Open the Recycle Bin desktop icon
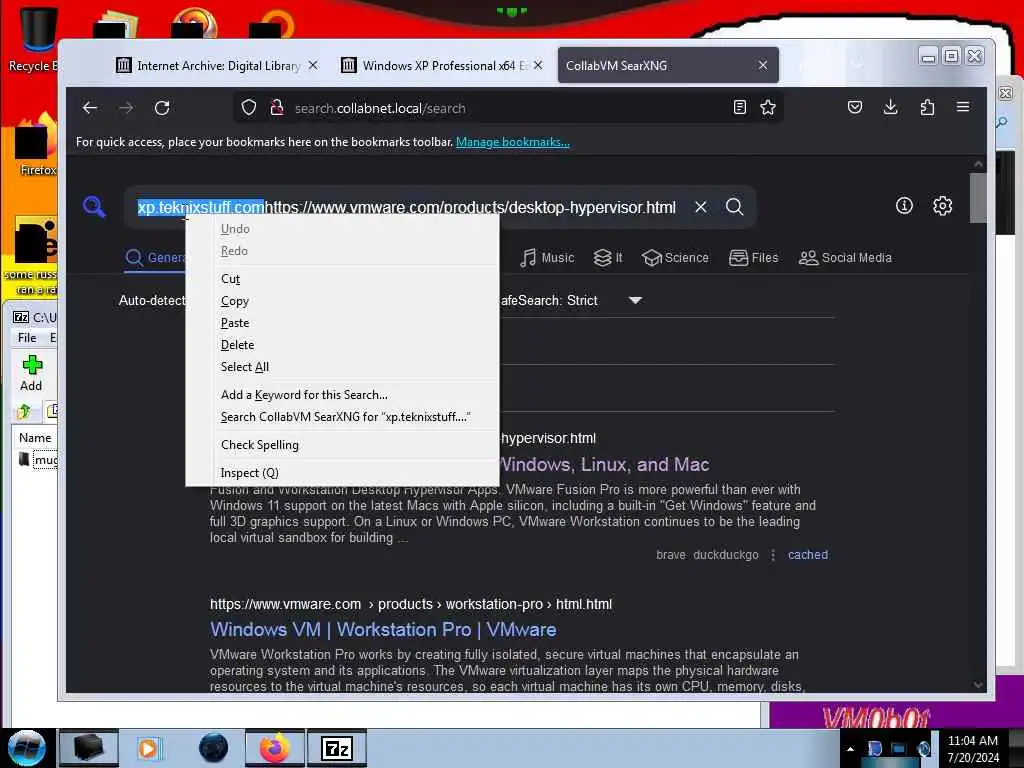This screenshot has width=1024, height=768. (x=35, y=38)
